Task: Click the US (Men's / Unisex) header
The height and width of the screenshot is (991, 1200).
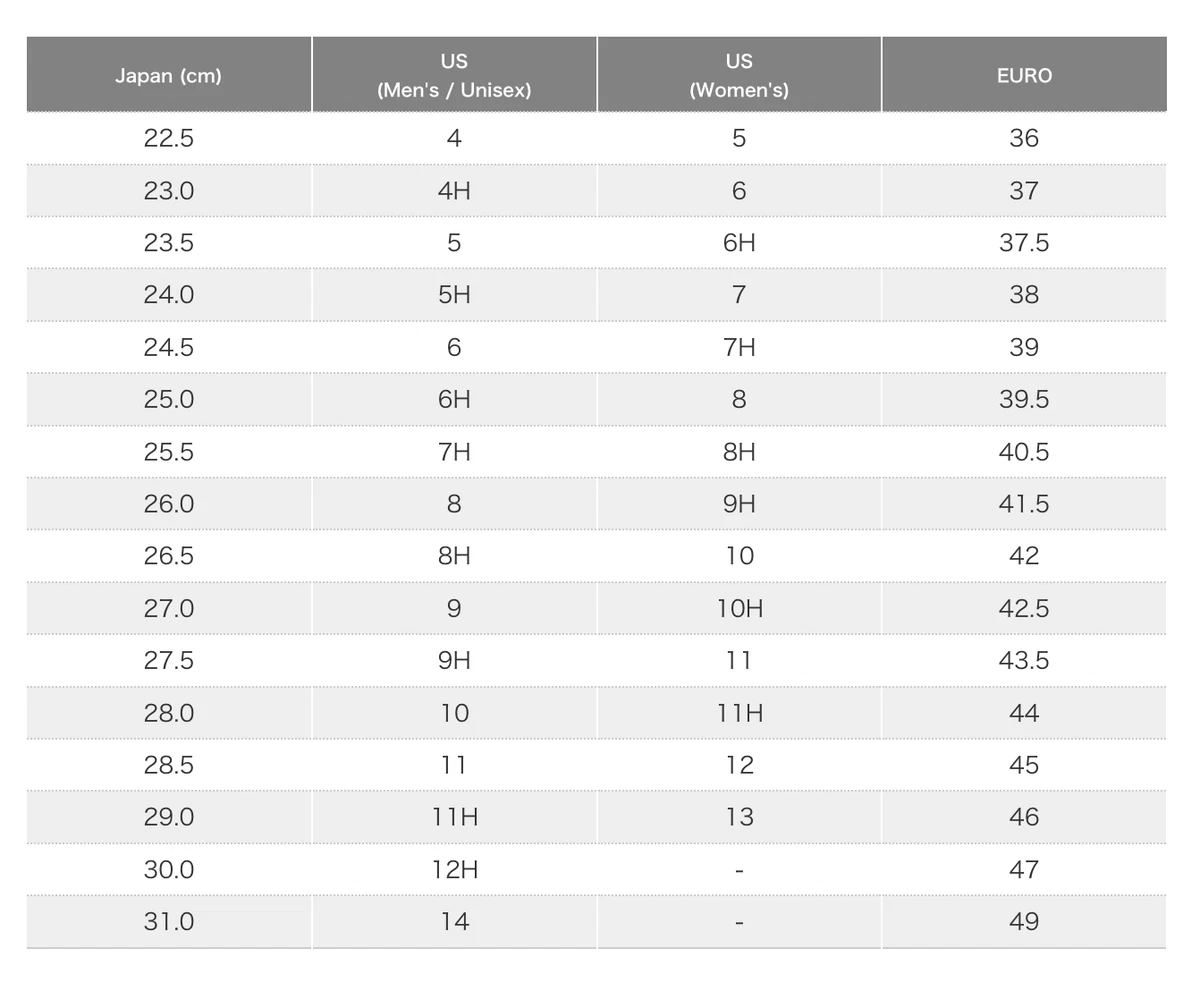Action: click(x=454, y=75)
